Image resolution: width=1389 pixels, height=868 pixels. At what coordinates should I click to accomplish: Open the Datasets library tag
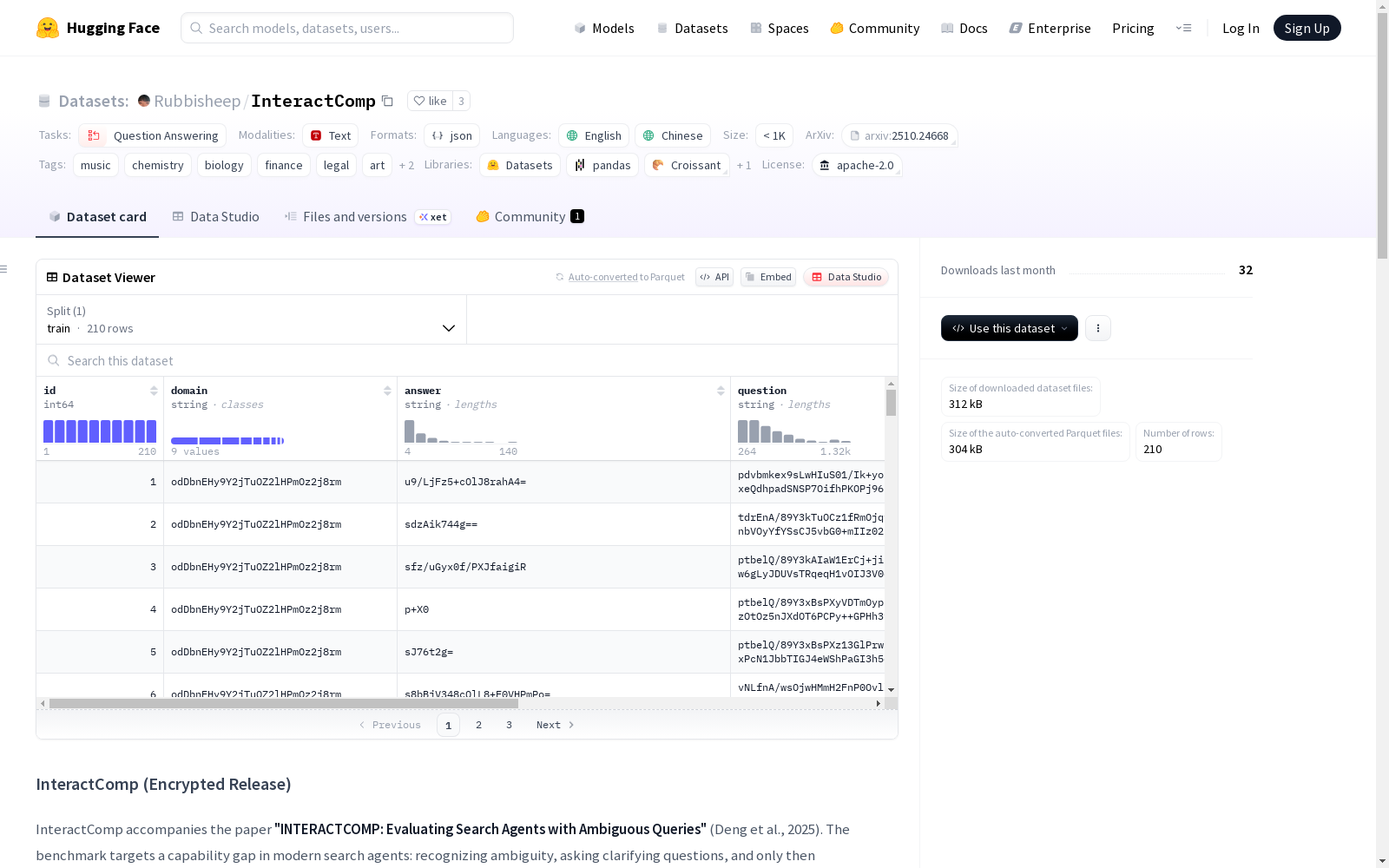click(x=520, y=165)
